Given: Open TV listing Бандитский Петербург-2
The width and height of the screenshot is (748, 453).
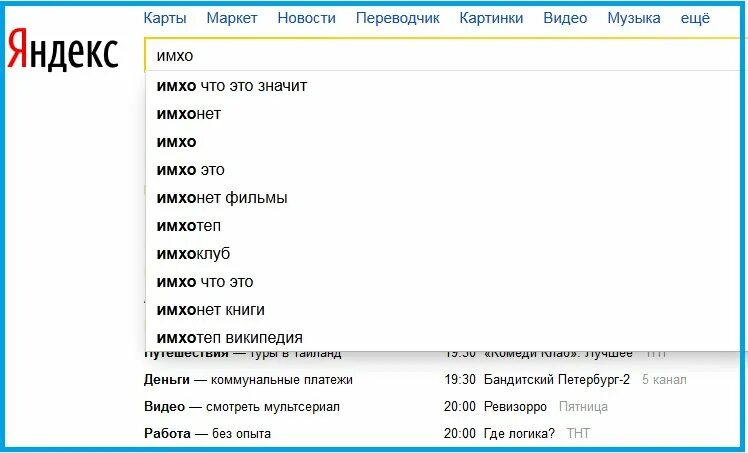Looking at the screenshot, I should (557, 380).
